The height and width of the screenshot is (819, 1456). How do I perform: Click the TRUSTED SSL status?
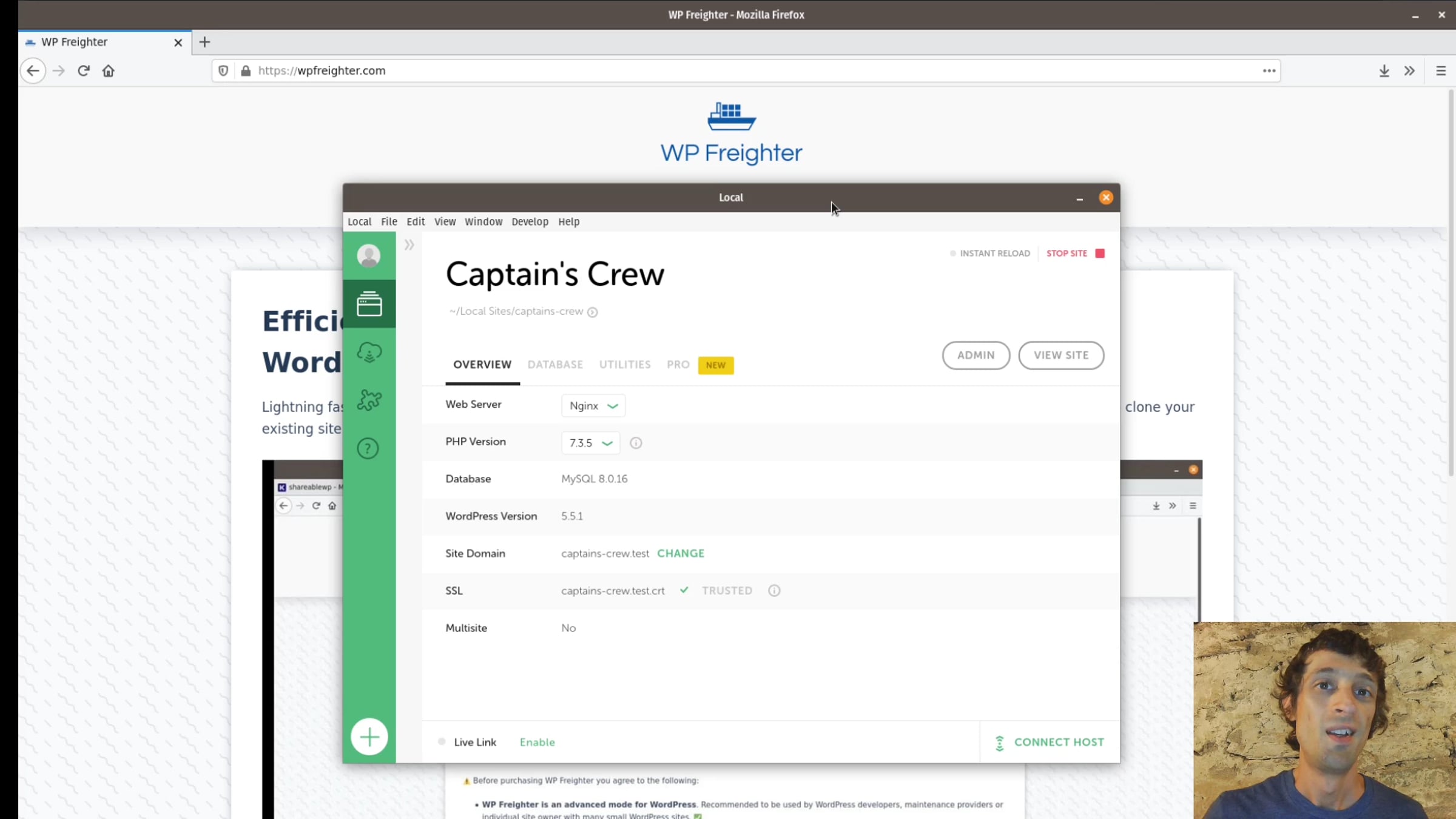(x=727, y=590)
